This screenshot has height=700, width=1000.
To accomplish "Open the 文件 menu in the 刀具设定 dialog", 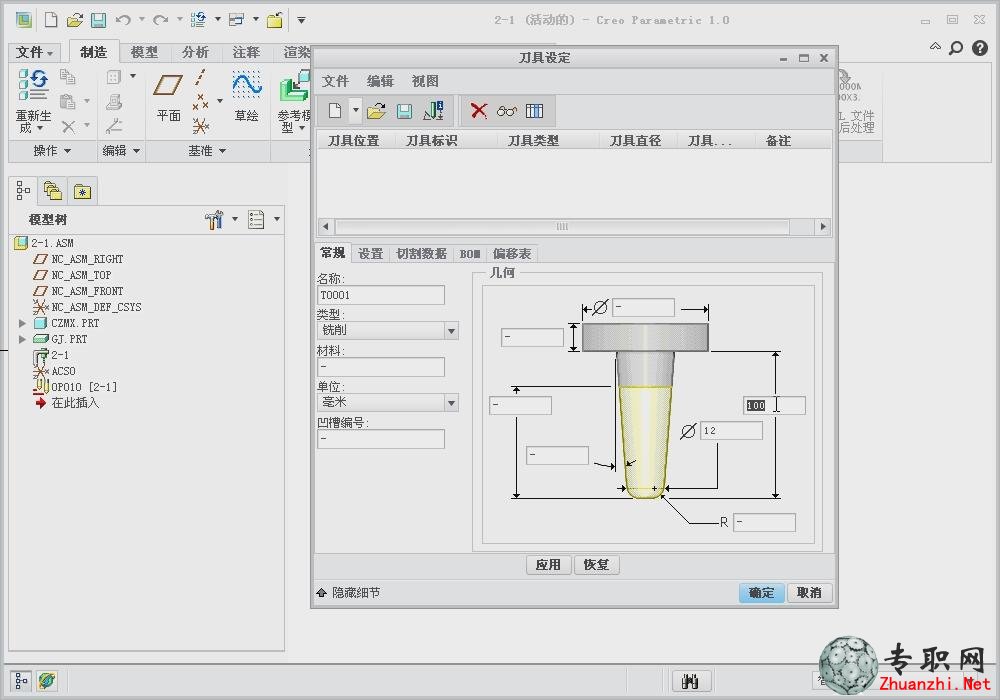I will click(x=335, y=81).
